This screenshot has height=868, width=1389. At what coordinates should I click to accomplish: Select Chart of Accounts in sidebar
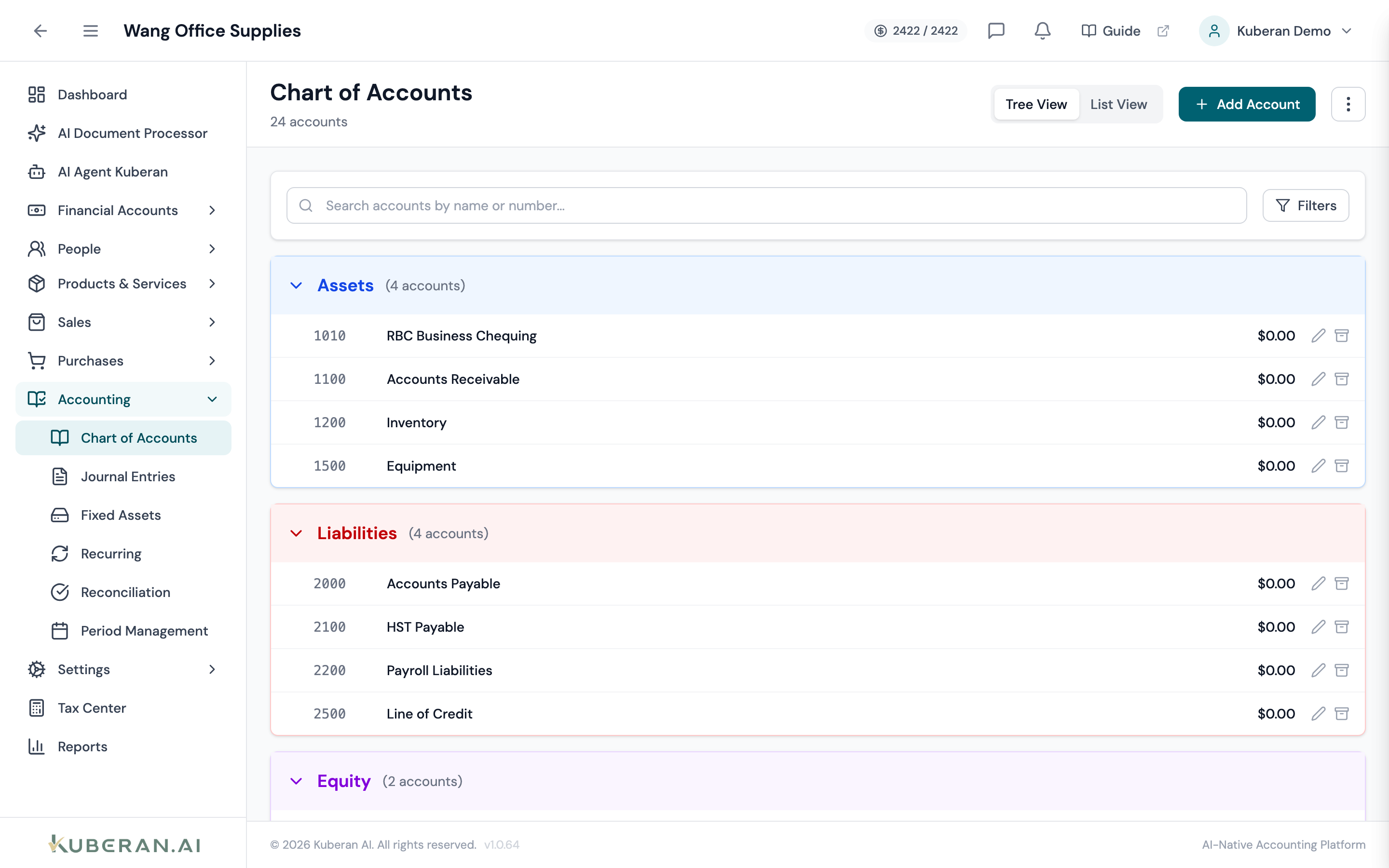pos(123,438)
